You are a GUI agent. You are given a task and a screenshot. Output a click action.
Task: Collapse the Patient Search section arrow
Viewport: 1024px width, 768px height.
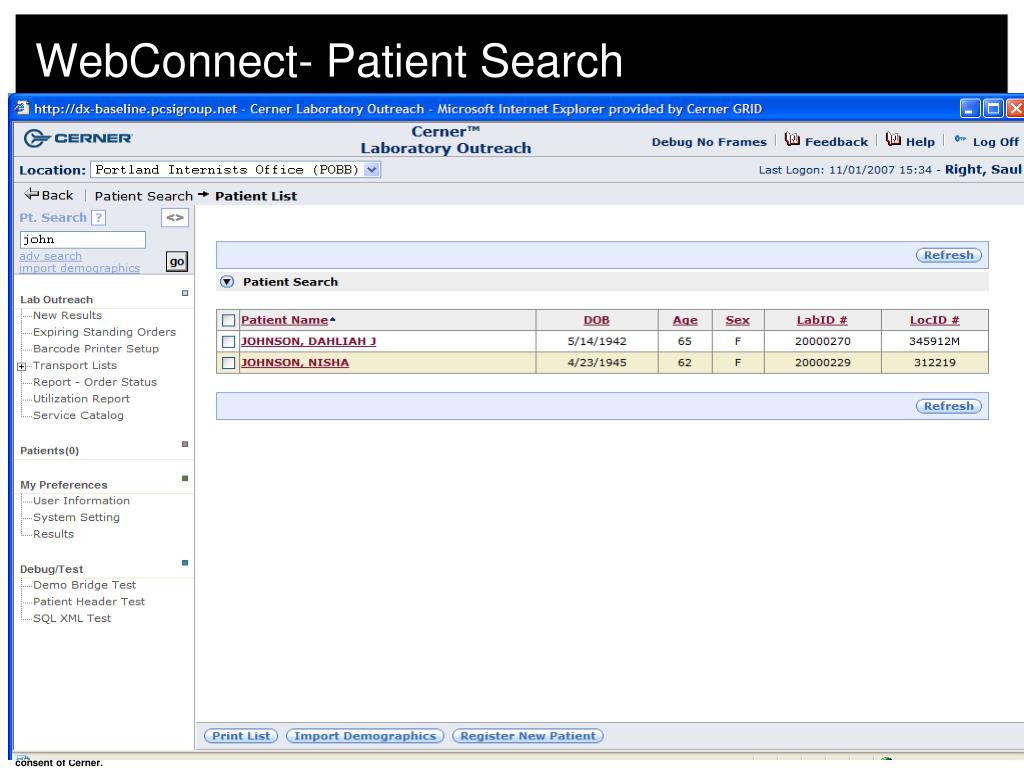point(227,282)
